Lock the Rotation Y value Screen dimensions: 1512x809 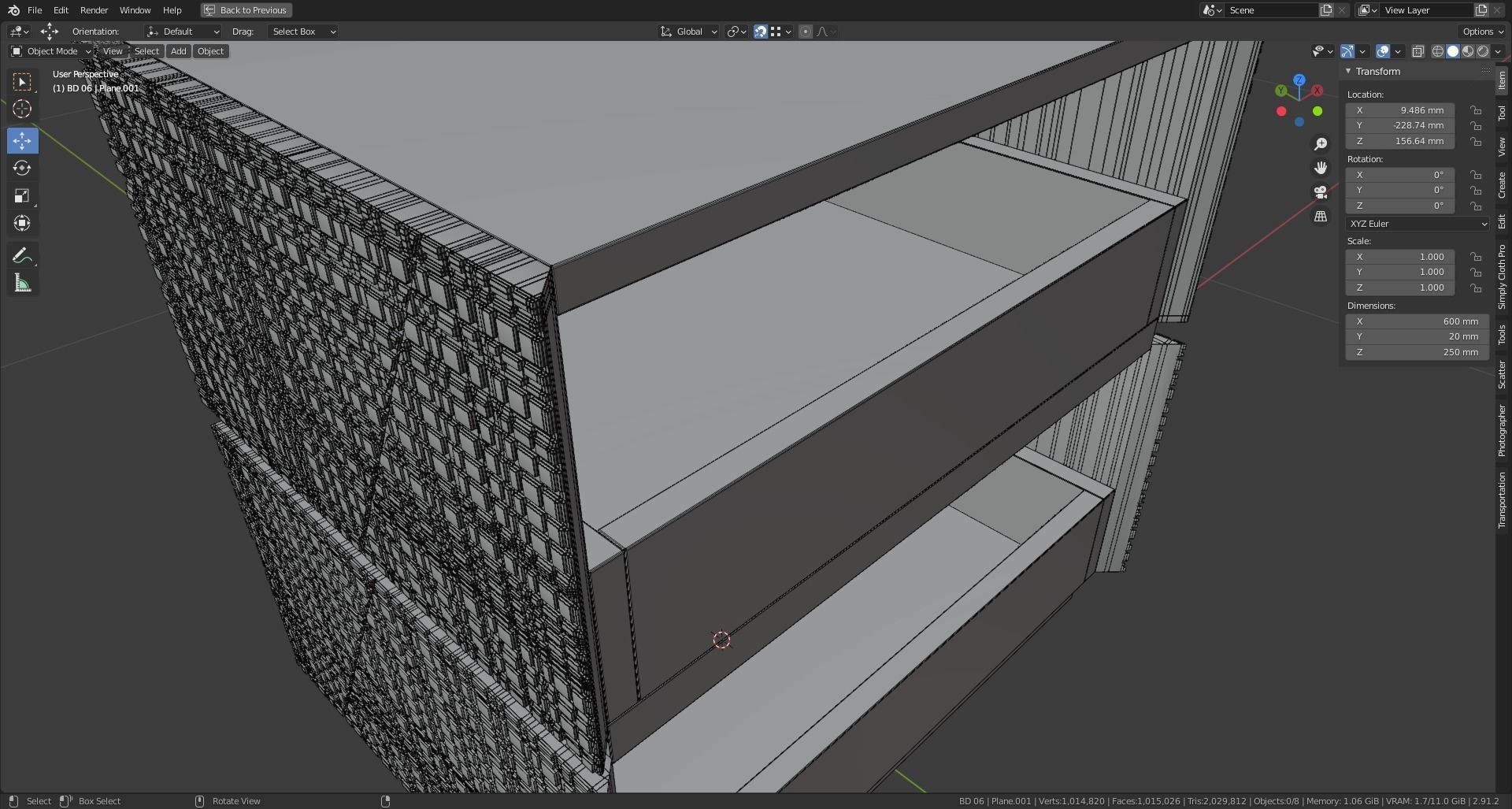[x=1476, y=191]
